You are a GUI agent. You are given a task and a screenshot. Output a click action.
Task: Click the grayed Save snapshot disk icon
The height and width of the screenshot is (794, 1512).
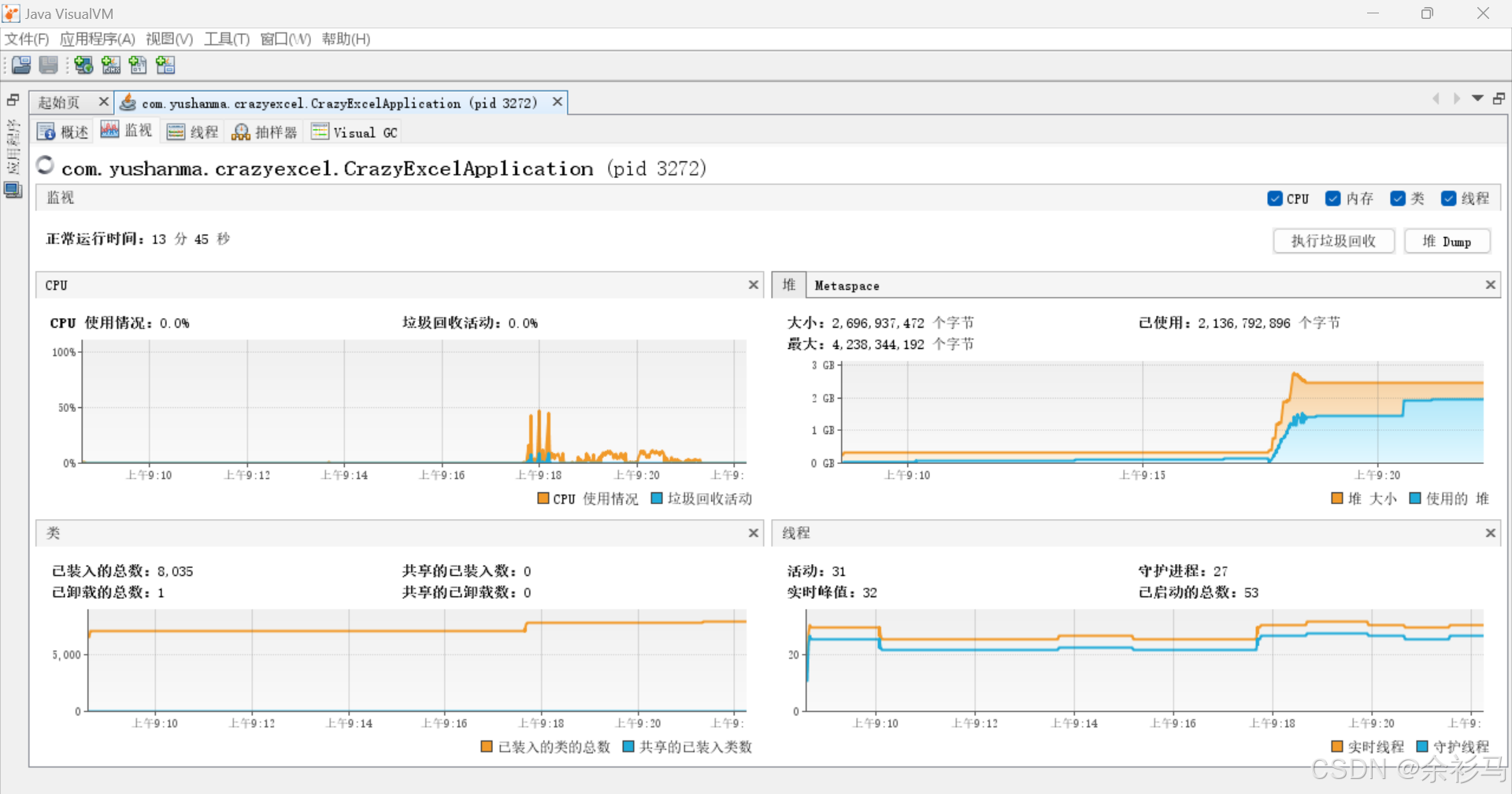pos(49,65)
